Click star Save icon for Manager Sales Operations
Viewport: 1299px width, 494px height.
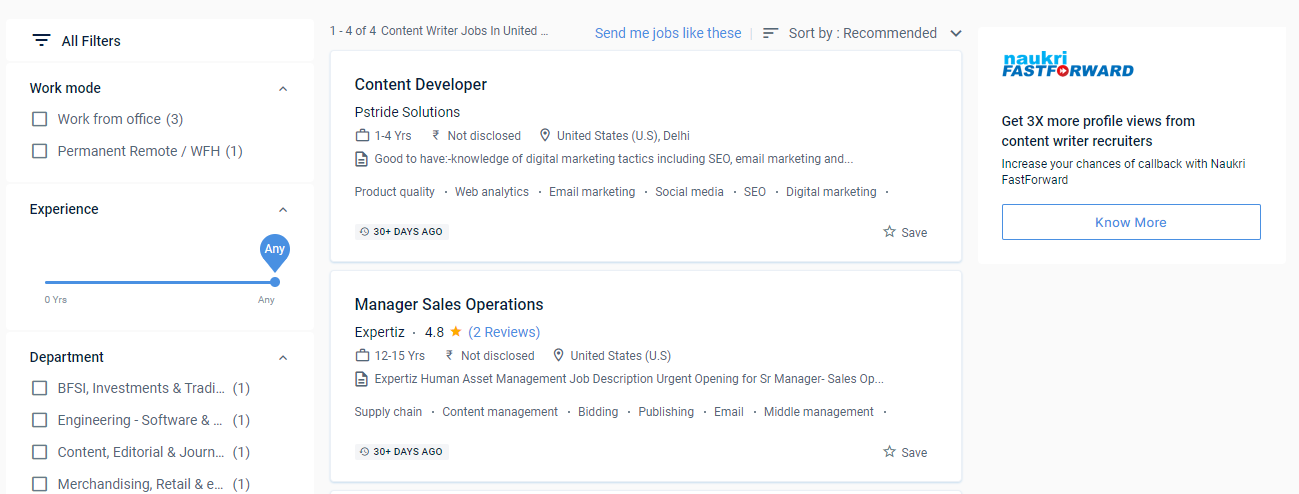tap(889, 451)
